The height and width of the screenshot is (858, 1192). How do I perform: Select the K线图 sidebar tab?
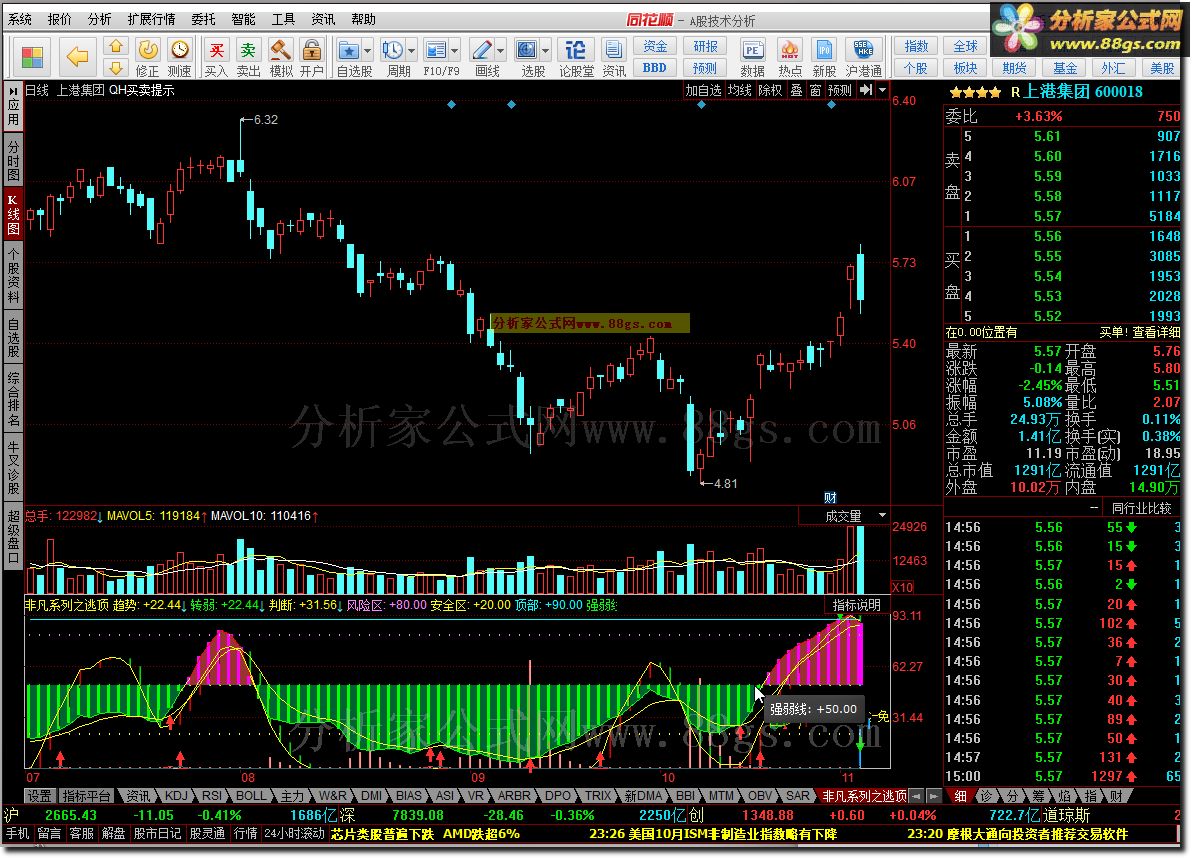(13, 214)
